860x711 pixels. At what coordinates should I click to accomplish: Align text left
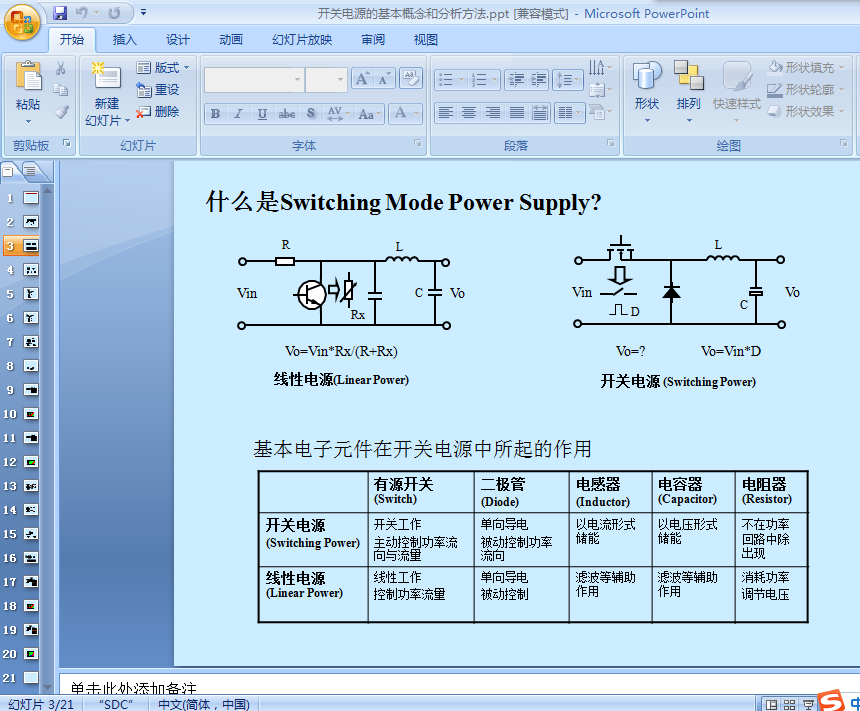446,113
